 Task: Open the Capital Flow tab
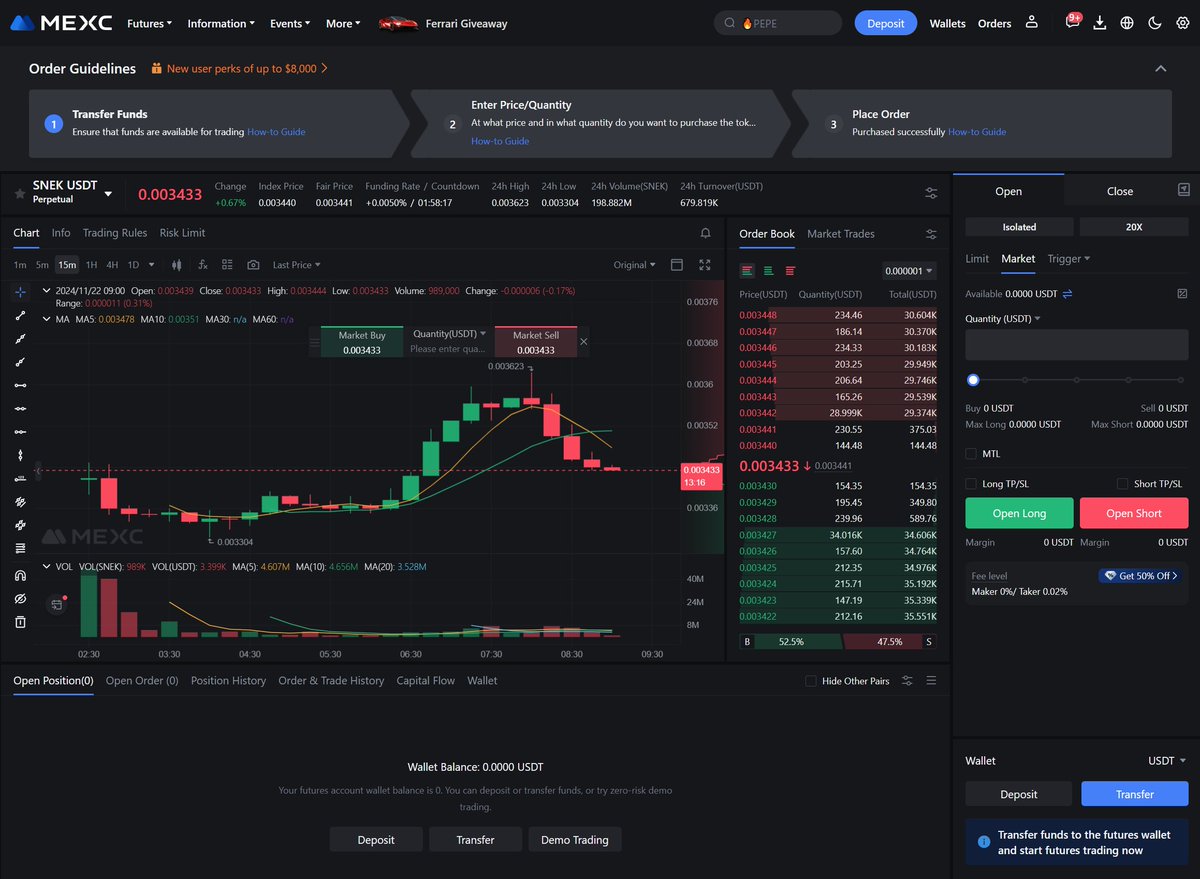[425, 681]
